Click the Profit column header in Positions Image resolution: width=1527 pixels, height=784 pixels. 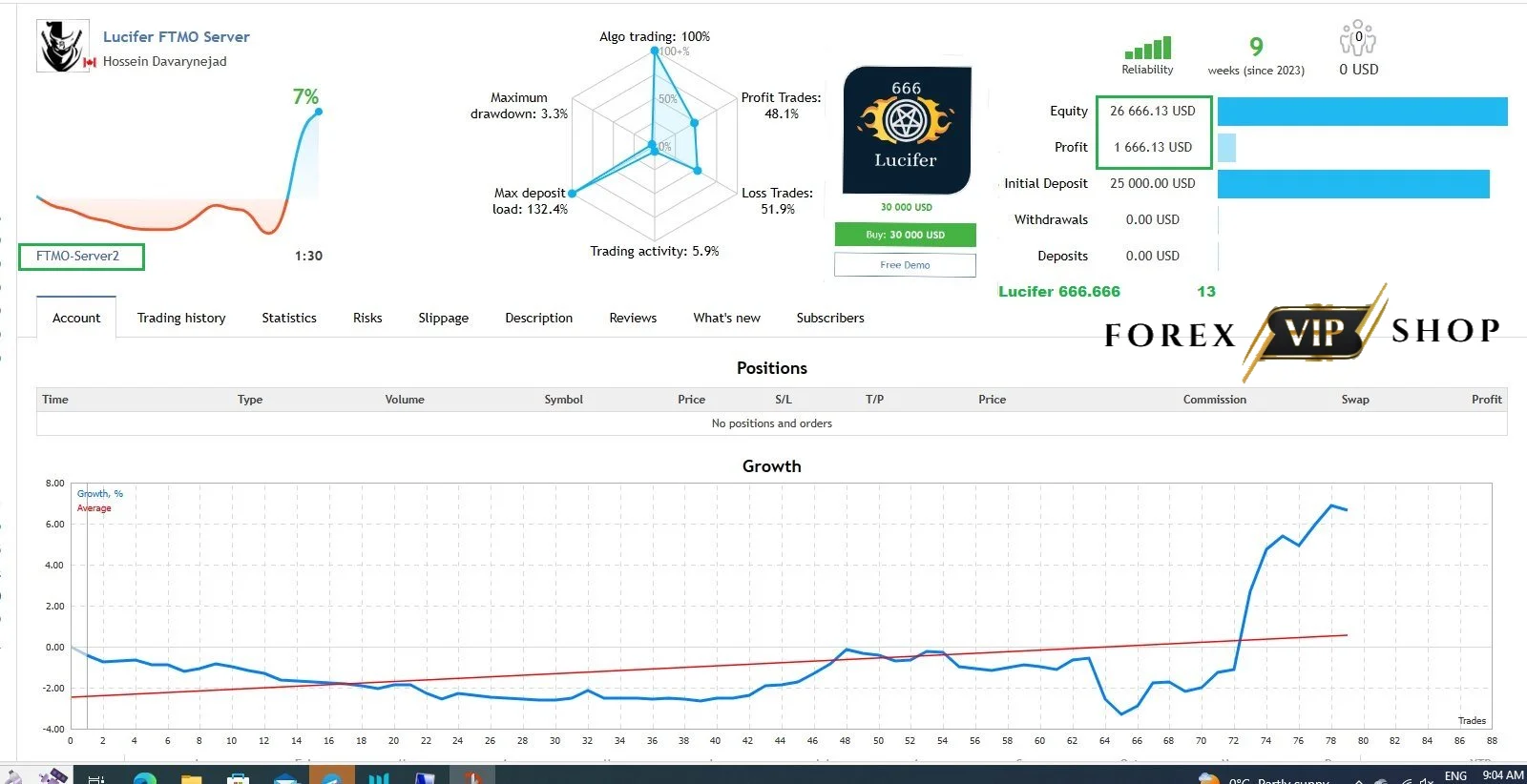coord(1486,400)
